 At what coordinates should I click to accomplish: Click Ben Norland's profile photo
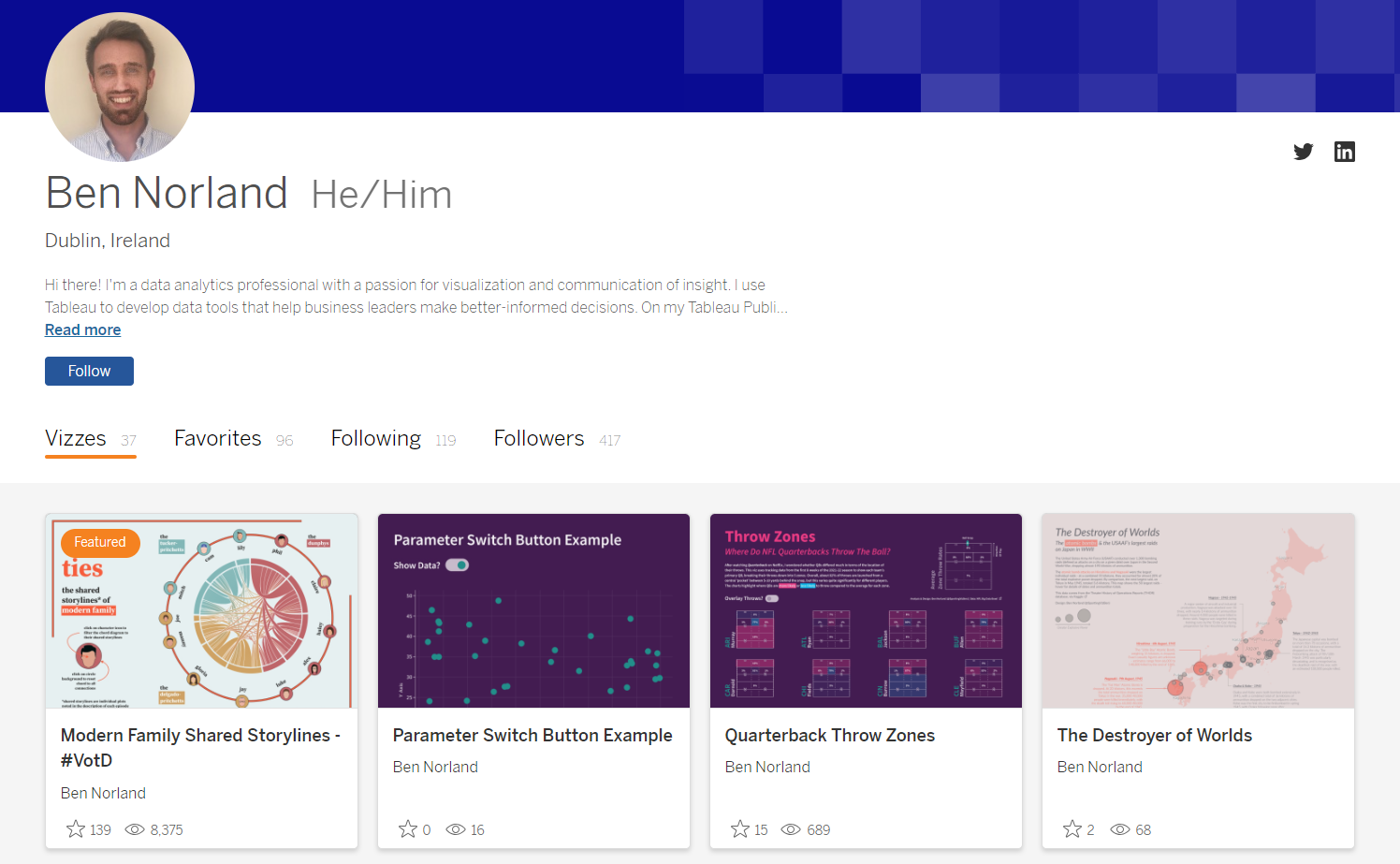point(120,87)
